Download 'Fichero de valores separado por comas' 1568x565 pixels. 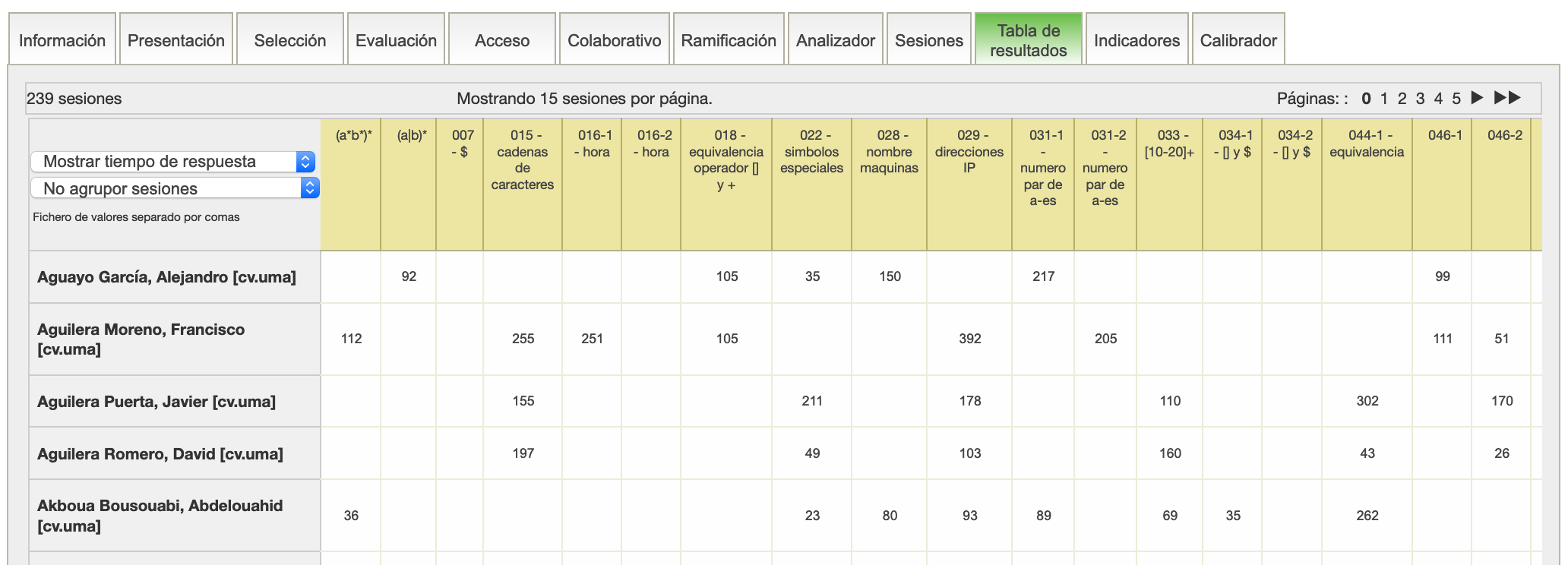(136, 217)
